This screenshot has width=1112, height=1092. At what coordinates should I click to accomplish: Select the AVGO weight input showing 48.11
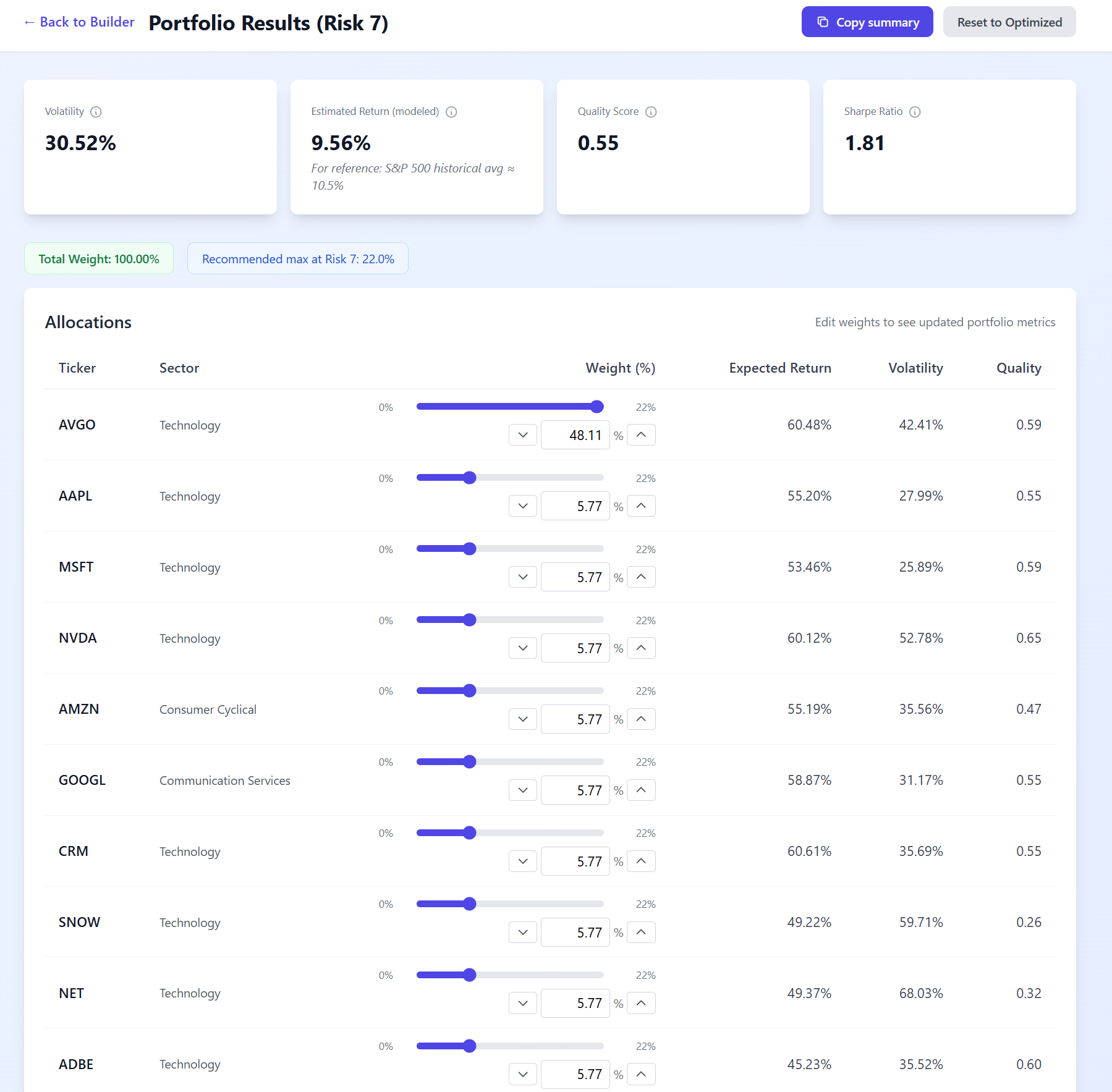tap(575, 434)
